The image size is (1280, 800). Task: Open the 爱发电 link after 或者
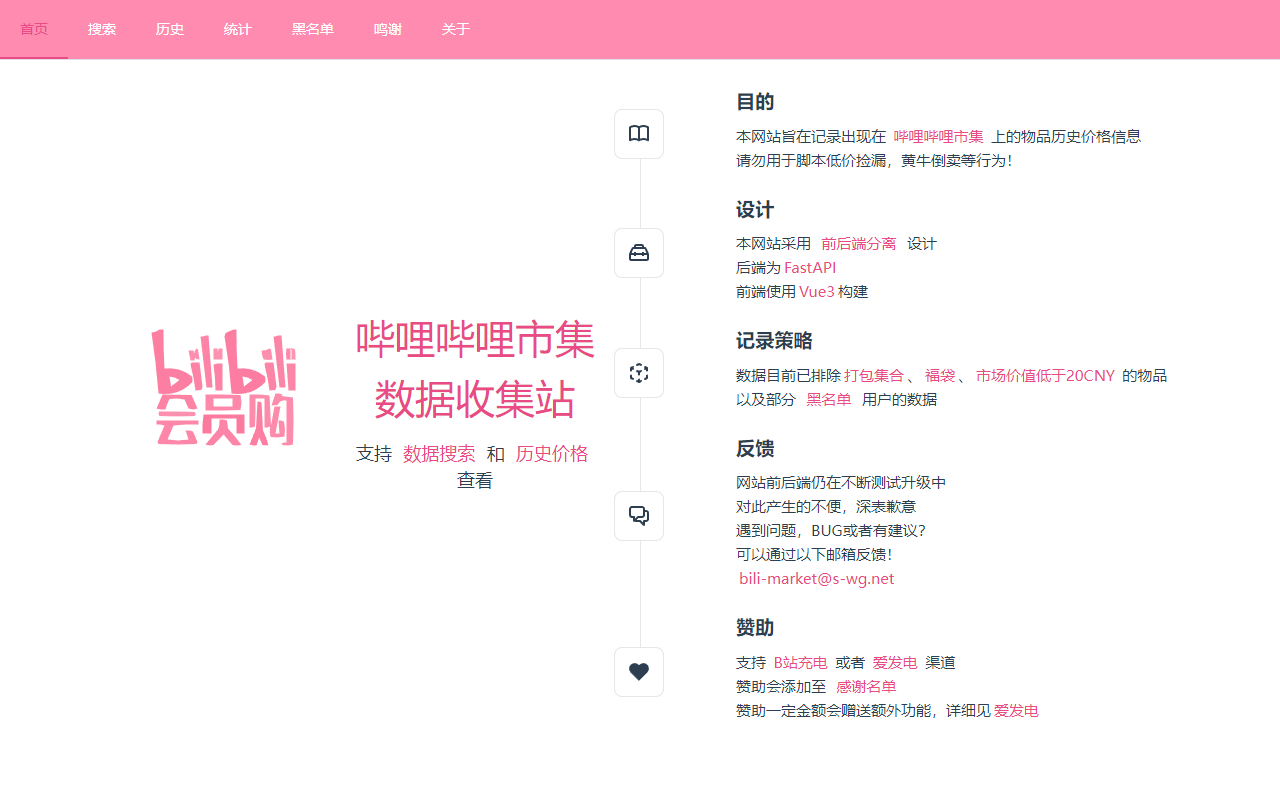pyautogui.click(x=895, y=663)
